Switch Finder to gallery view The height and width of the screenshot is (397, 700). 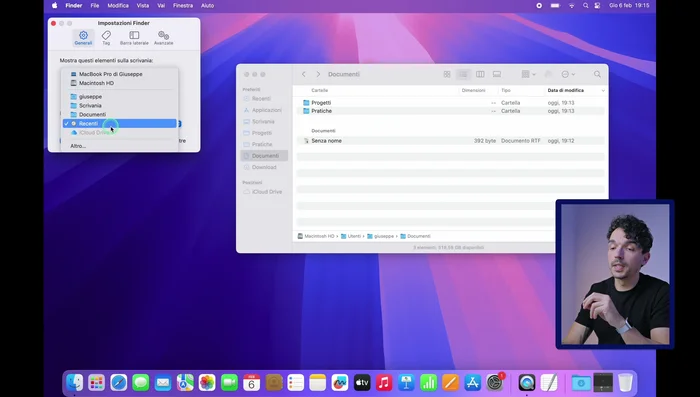point(496,74)
